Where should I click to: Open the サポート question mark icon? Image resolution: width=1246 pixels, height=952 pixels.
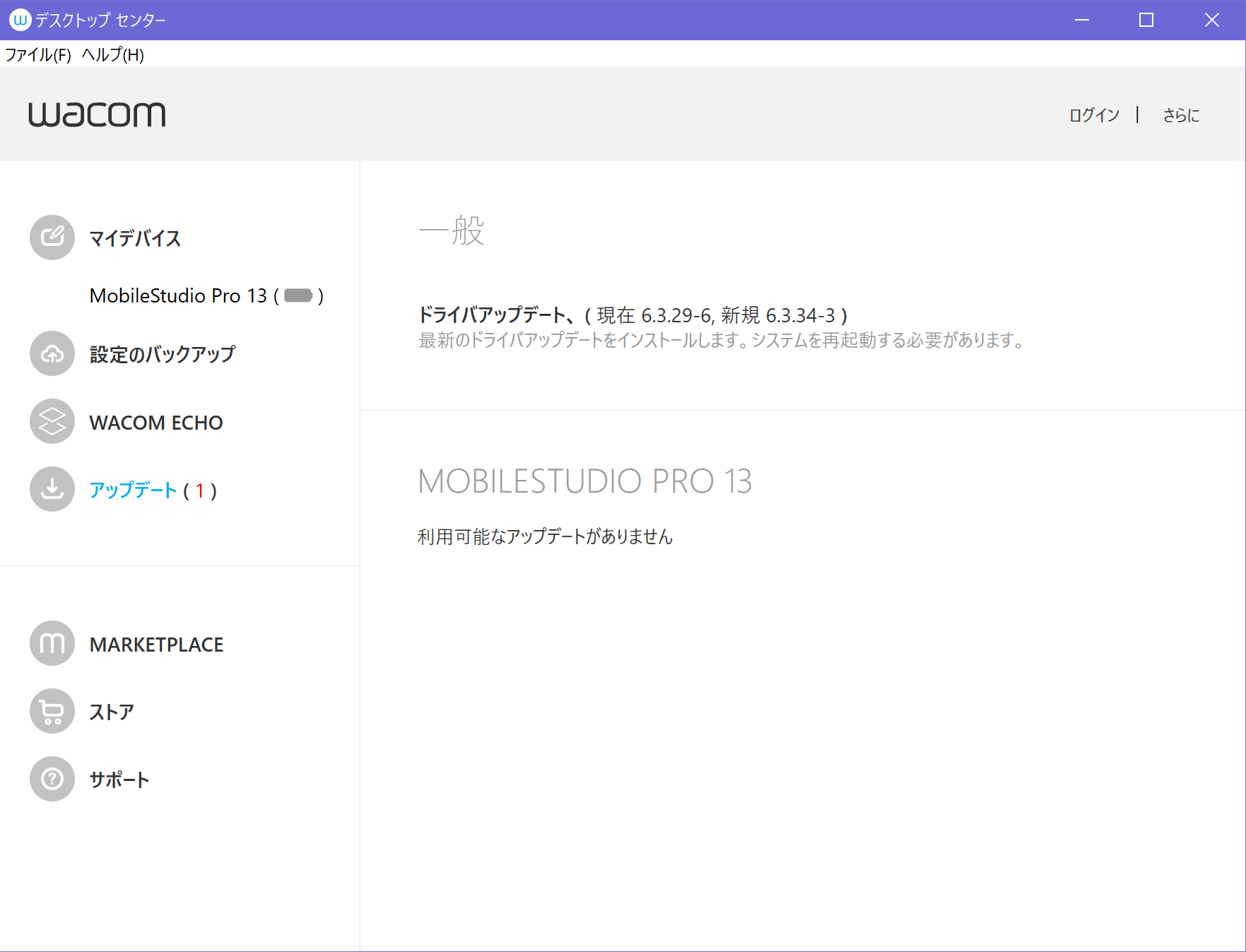click(x=52, y=779)
